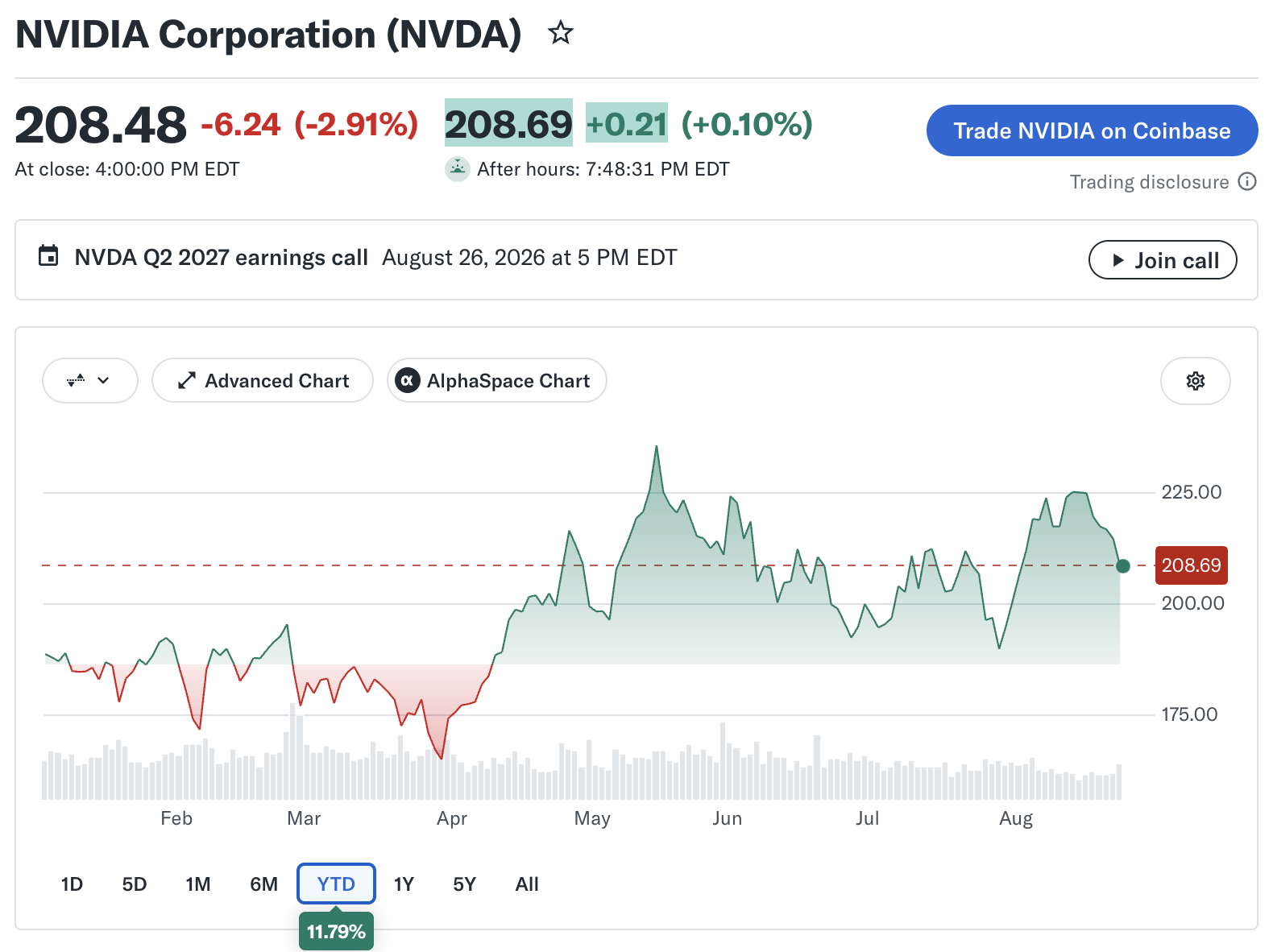Click the Mar month label on chart axis
Screen dimensions: 1273x952
pos(304,818)
